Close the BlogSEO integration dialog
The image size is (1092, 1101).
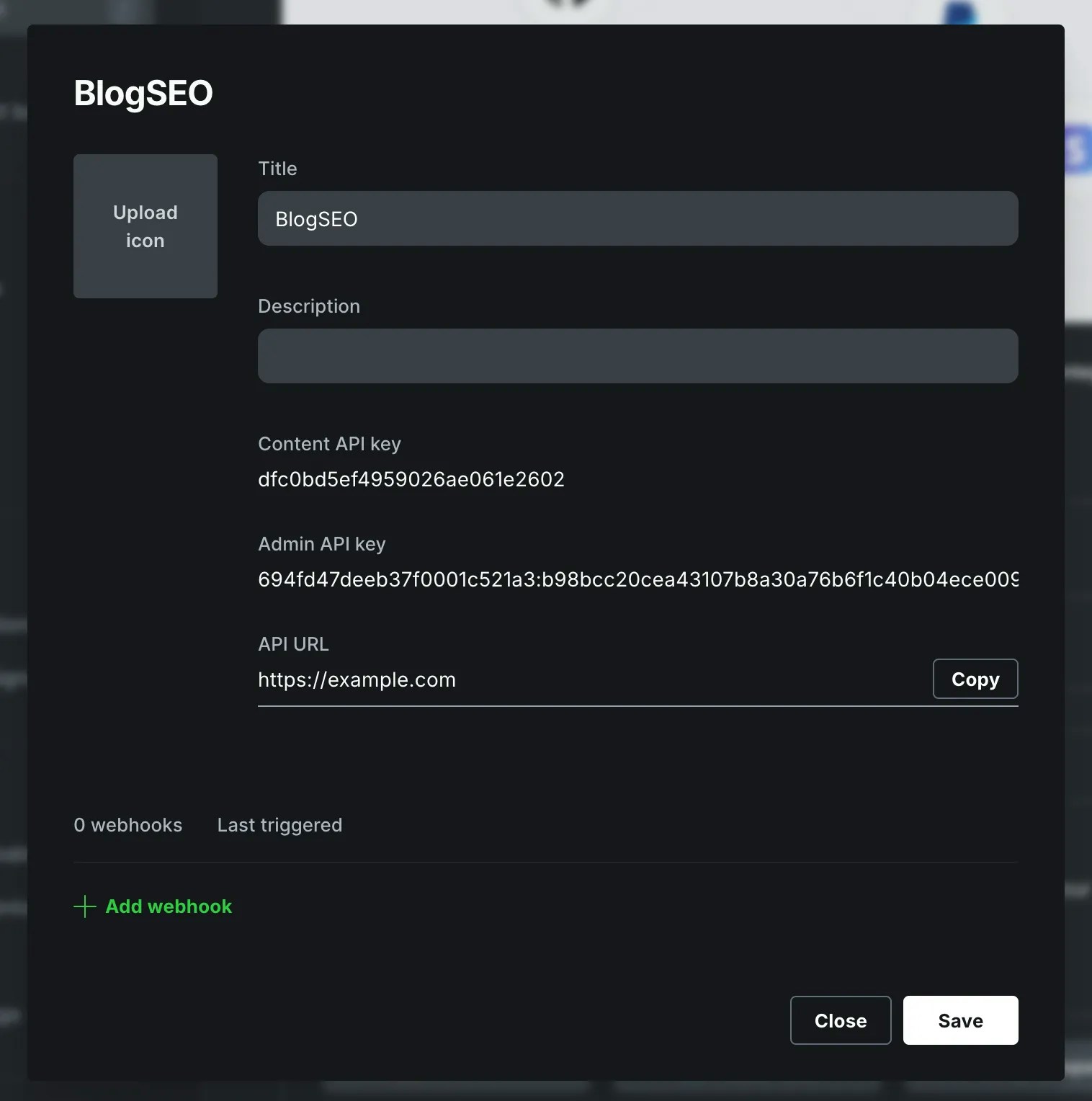click(840, 1020)
